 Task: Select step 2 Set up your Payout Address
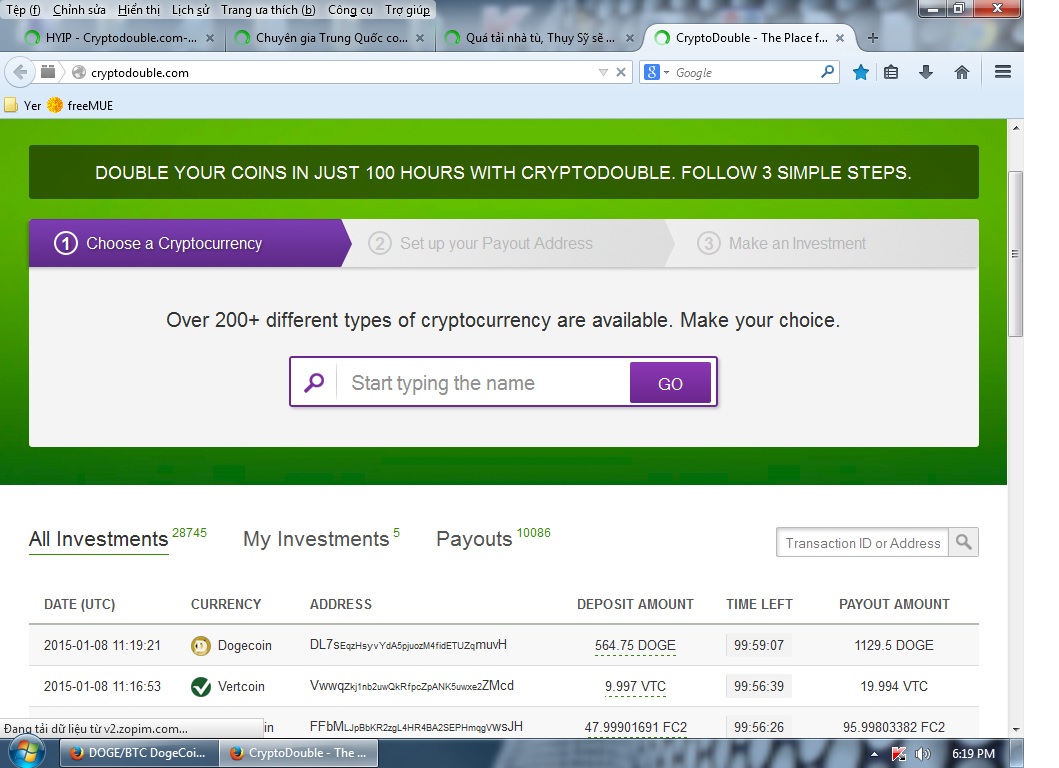pyautogui.click(x=507, y=243)
